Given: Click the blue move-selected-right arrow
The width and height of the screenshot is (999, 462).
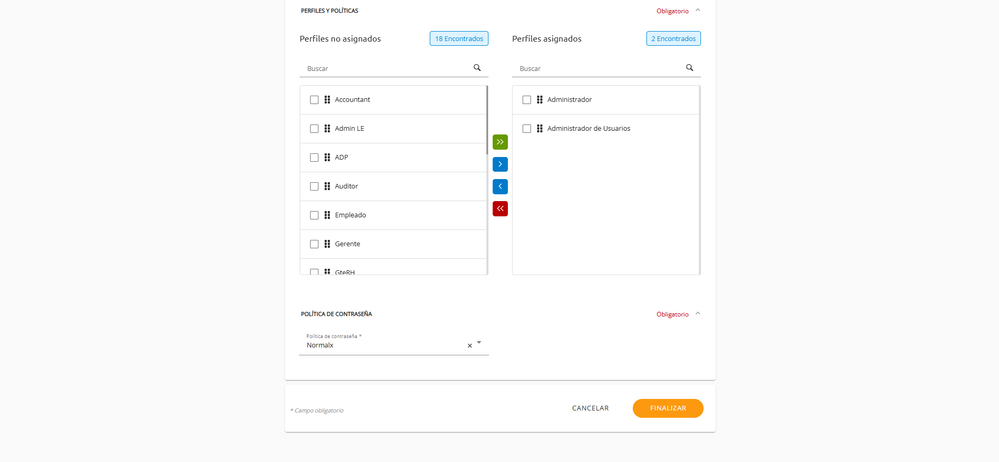Looking at the screenshot, I should (500, 164).
